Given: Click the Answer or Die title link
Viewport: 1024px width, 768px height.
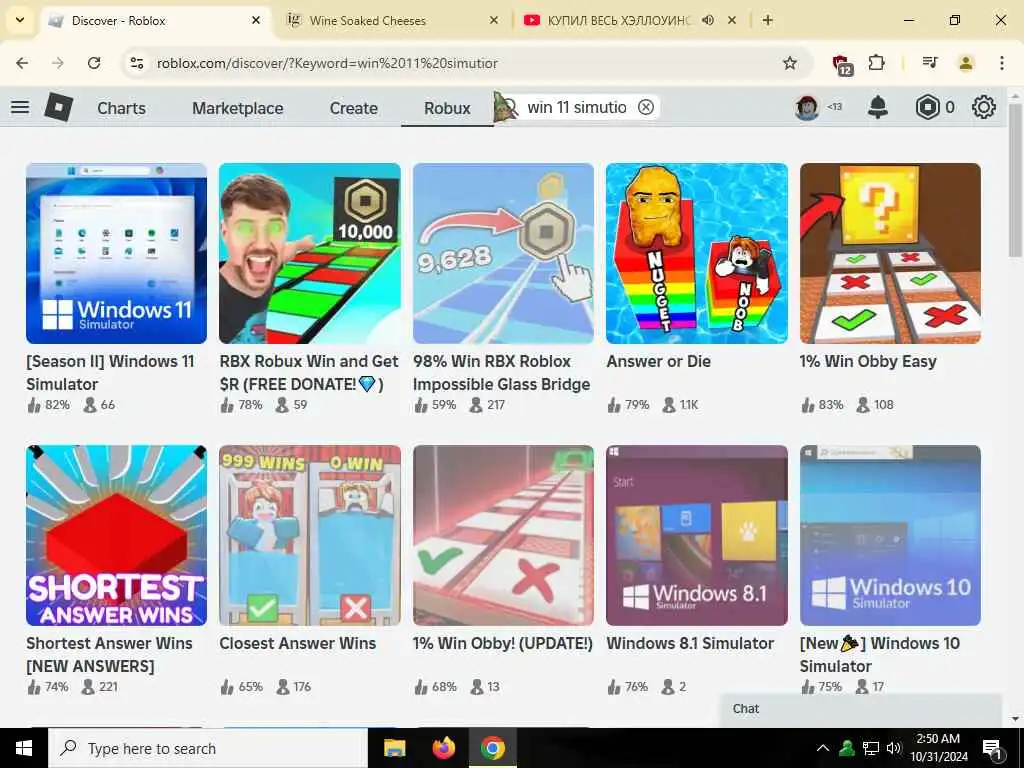Looking at the screenshot, I should click(658, 361).
